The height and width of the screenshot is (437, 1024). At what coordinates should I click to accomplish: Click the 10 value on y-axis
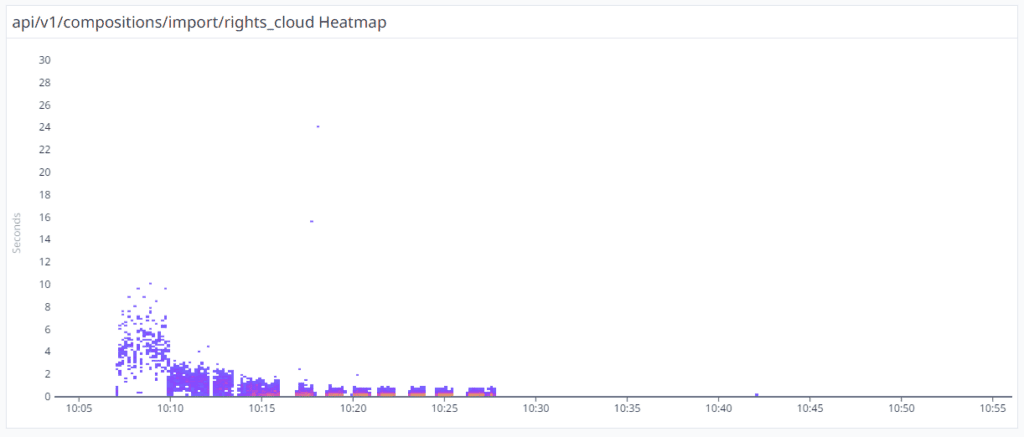coord(44,284)
